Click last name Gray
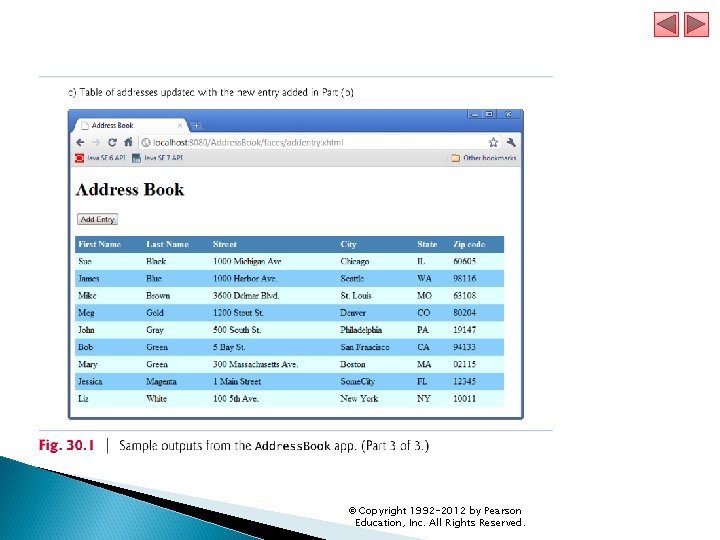720x540 pixels. [155, 330]
